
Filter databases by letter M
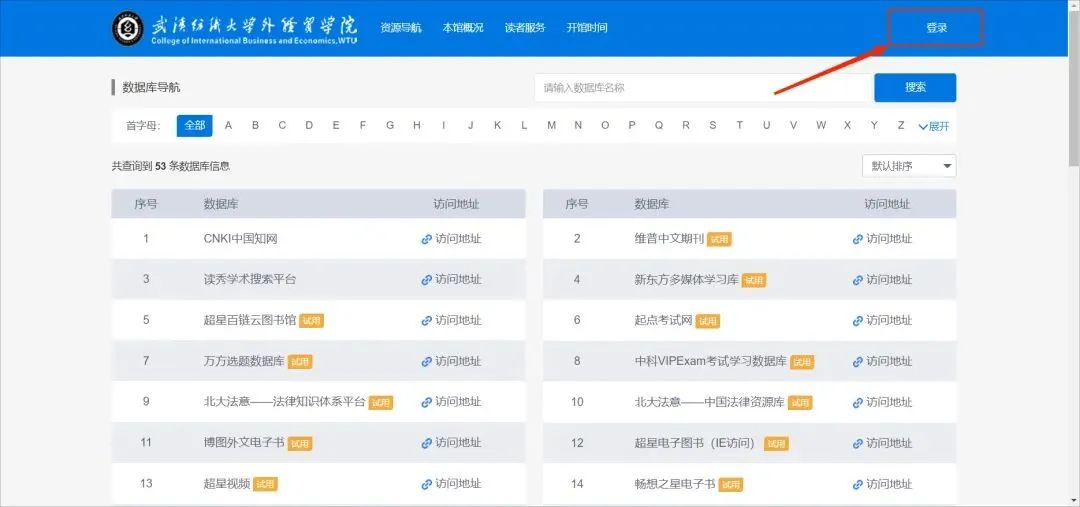point(551,125)
